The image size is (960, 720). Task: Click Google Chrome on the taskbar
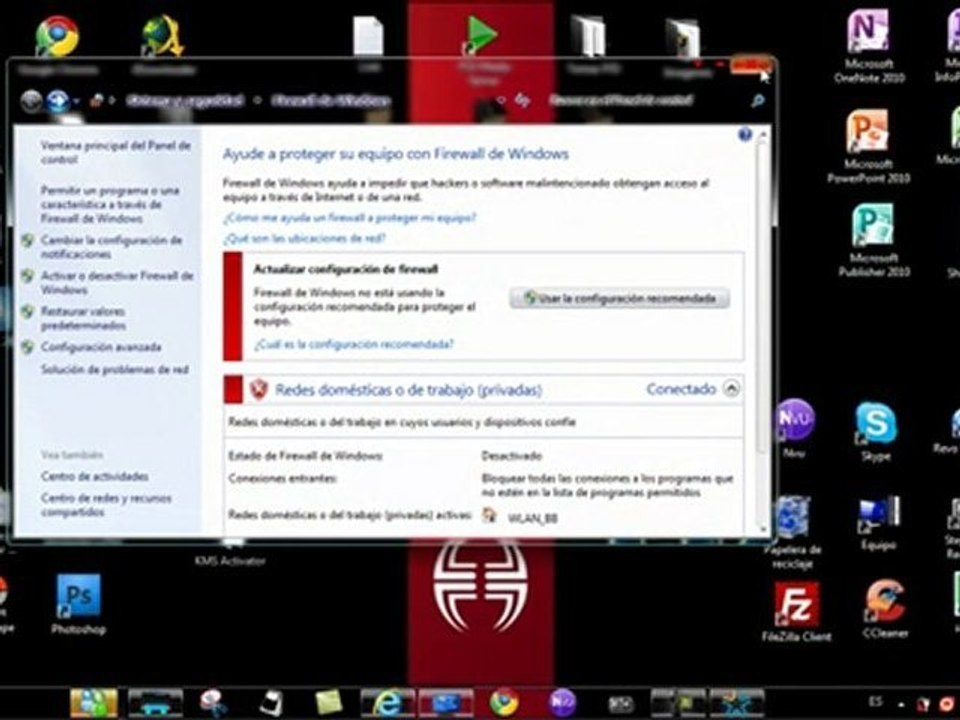[x=504, y=702]
